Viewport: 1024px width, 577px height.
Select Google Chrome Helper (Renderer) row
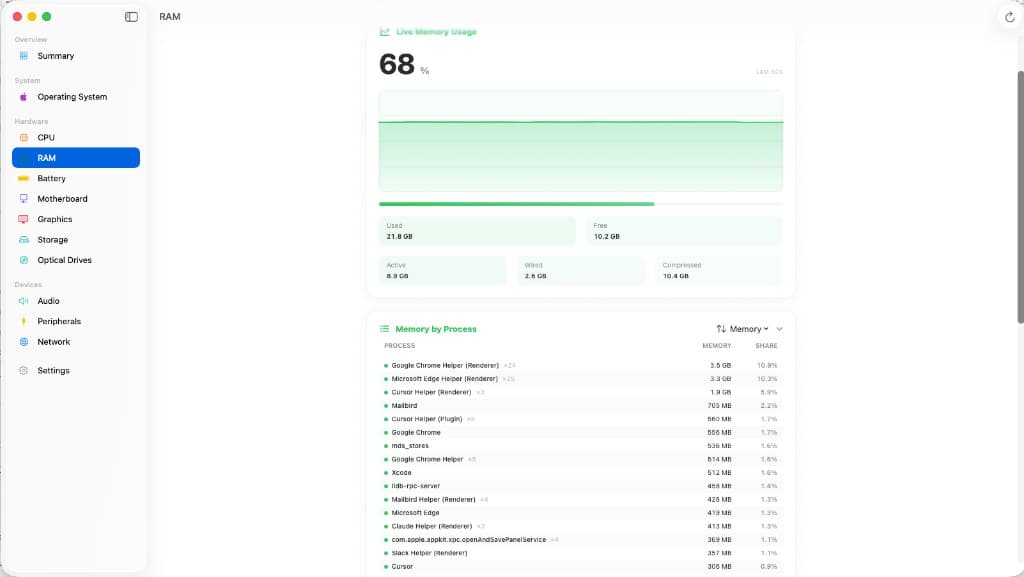point(581,366)
